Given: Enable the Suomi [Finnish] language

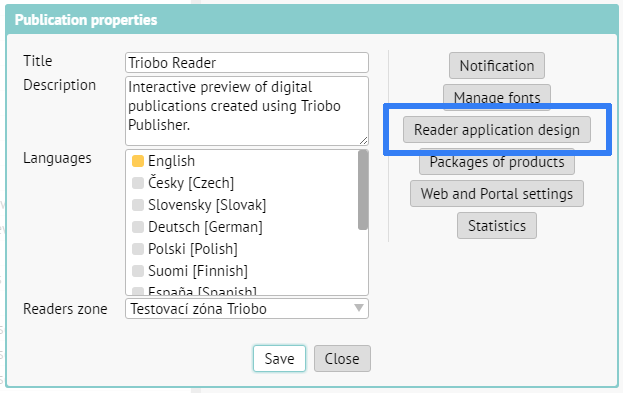Looking at the screenshot, I should (138, 271).
